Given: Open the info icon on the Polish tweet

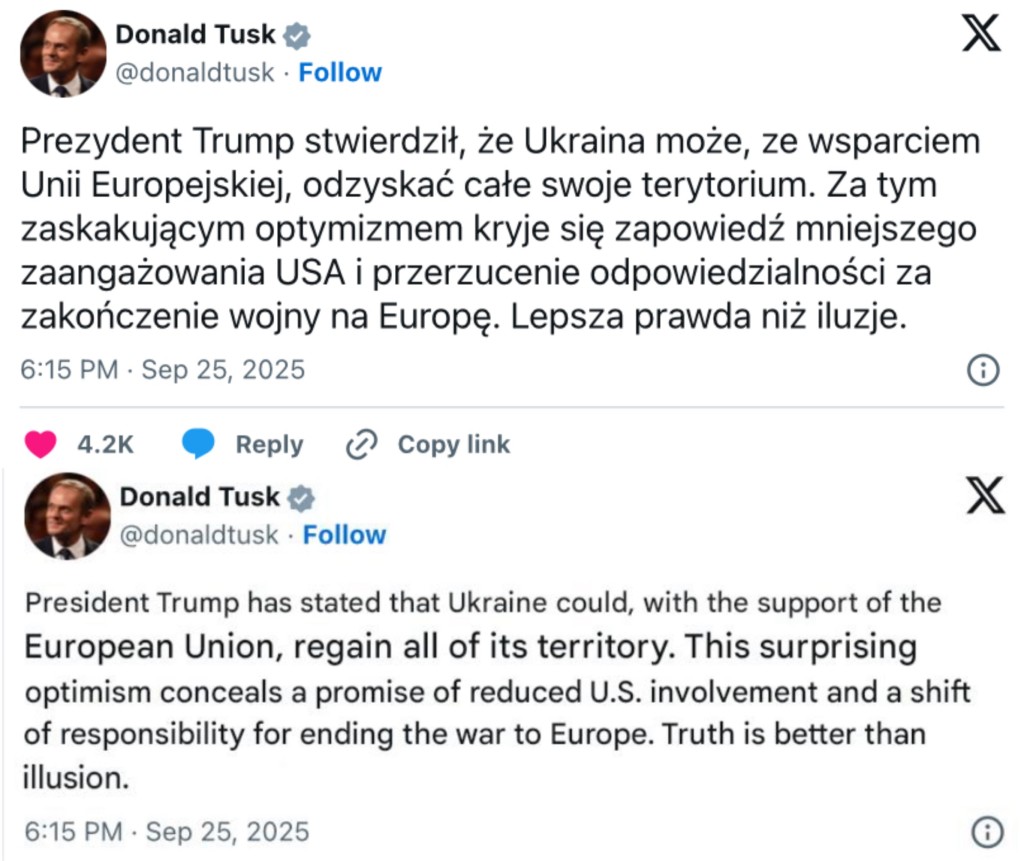Looking at the screenshot, I should click(x=983, y=371).
